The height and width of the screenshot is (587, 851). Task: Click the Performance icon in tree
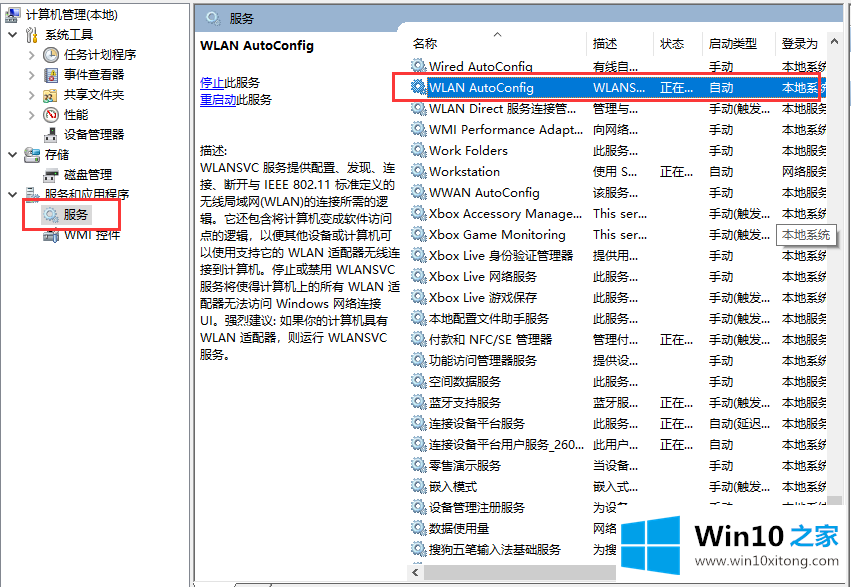click(x=50, y=115)
